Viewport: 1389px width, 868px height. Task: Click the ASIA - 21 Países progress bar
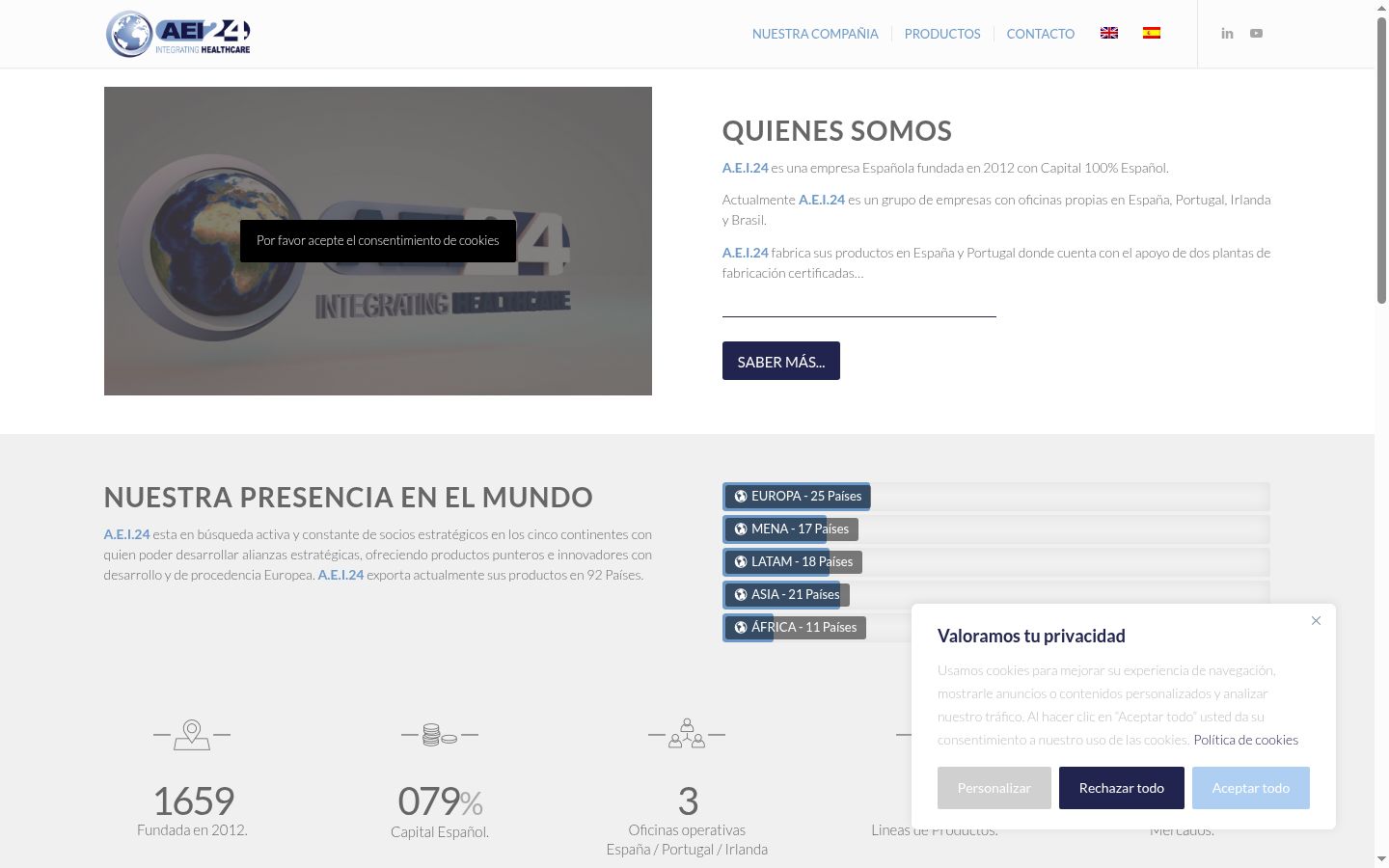996,595
